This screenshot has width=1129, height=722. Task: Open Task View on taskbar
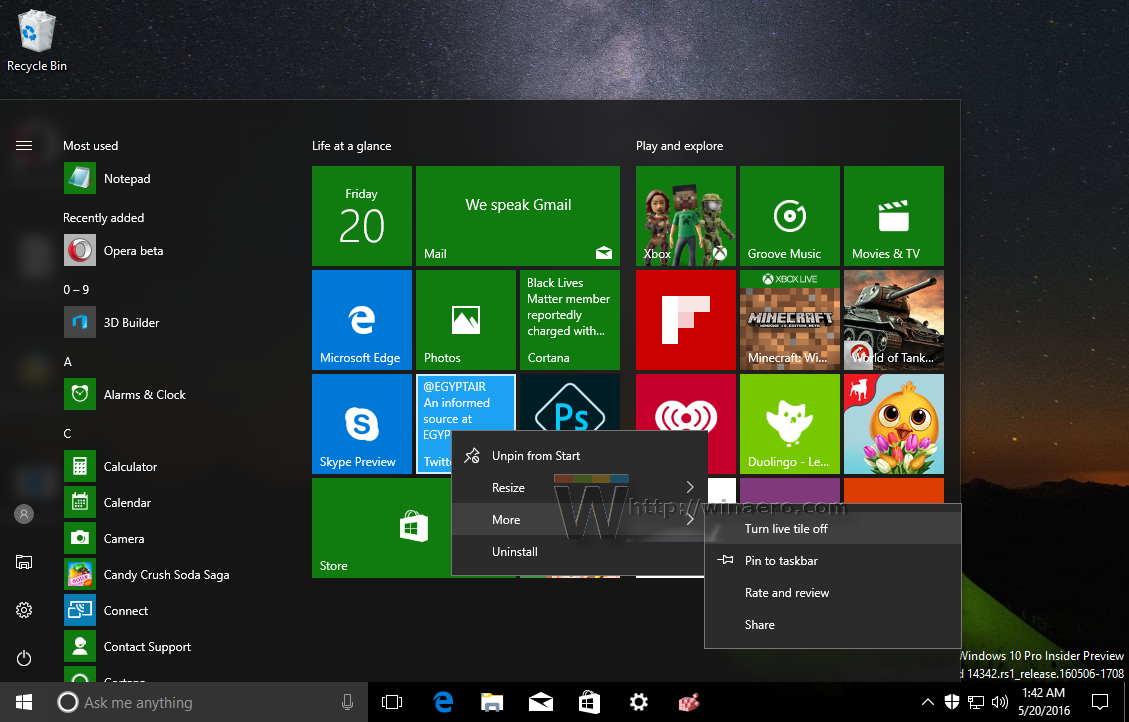[x=392, y=702]
